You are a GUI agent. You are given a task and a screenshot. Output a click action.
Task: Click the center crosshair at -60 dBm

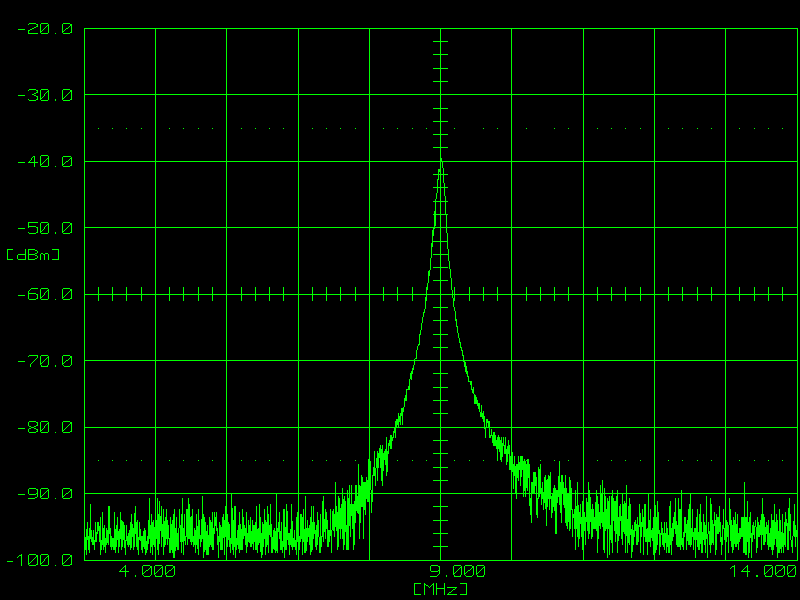[440, 294]
